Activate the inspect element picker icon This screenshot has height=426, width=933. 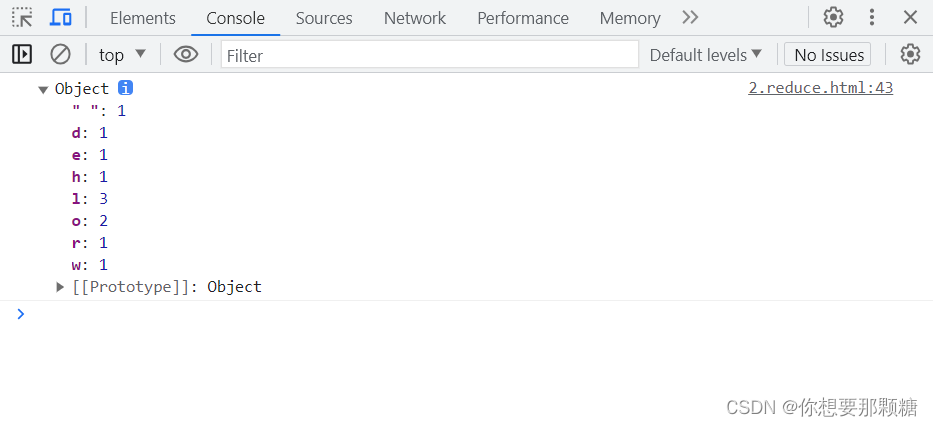tap(23, 17)
